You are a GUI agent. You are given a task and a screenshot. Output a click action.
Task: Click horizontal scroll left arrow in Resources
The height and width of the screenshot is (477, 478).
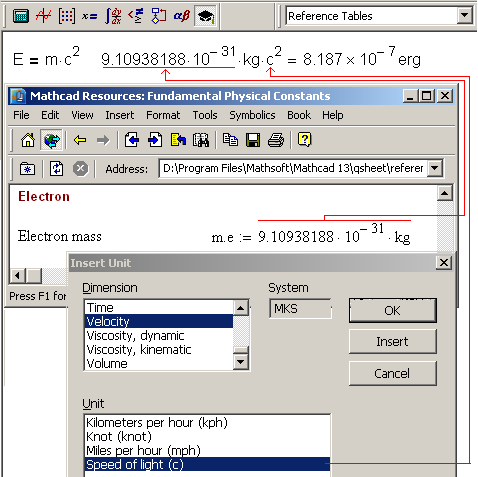18,276
